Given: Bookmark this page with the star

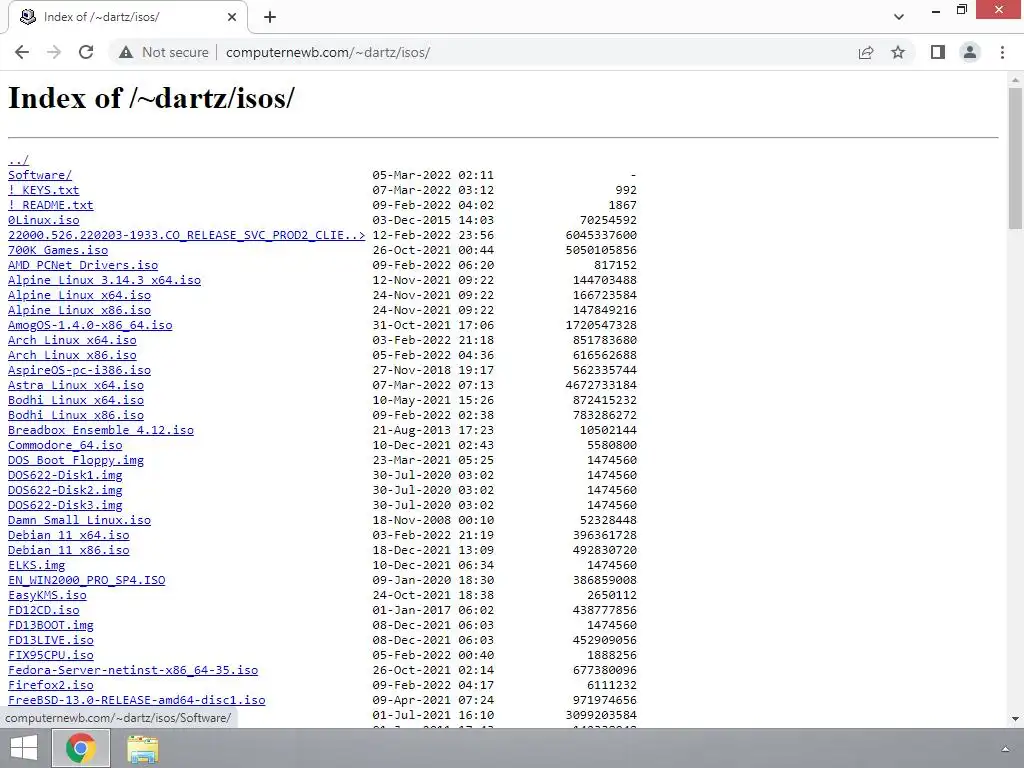Looking at the screenshot, I should (898, 52).
